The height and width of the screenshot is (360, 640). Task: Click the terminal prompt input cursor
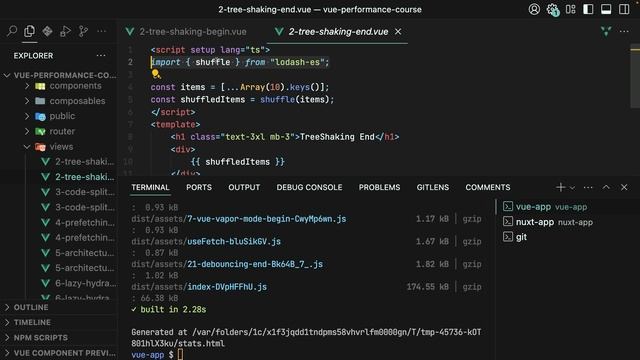(x=180, y=355)
